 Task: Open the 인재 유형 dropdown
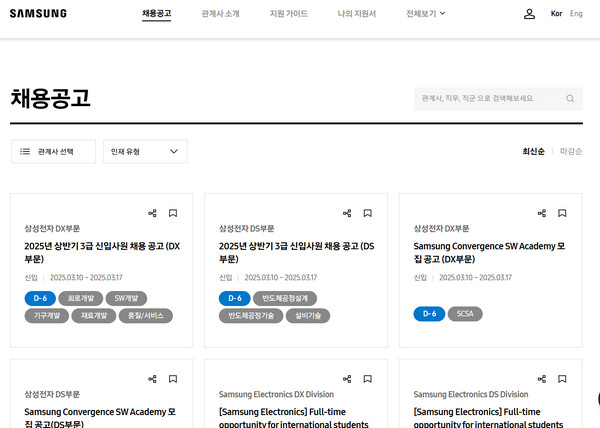(145, 151)
